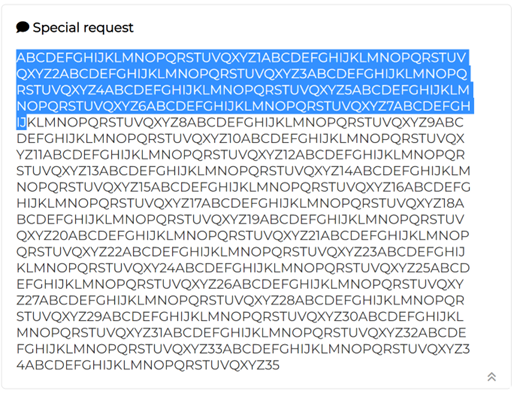Click the "Special request" heading text
520x394 pixels.
pyautogui.click(x=83, y=27)
